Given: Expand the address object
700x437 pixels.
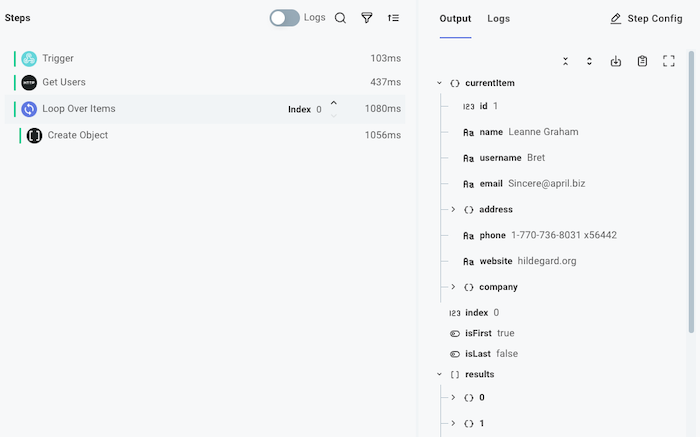Looking at the screenshot, I should pos(453,209).
